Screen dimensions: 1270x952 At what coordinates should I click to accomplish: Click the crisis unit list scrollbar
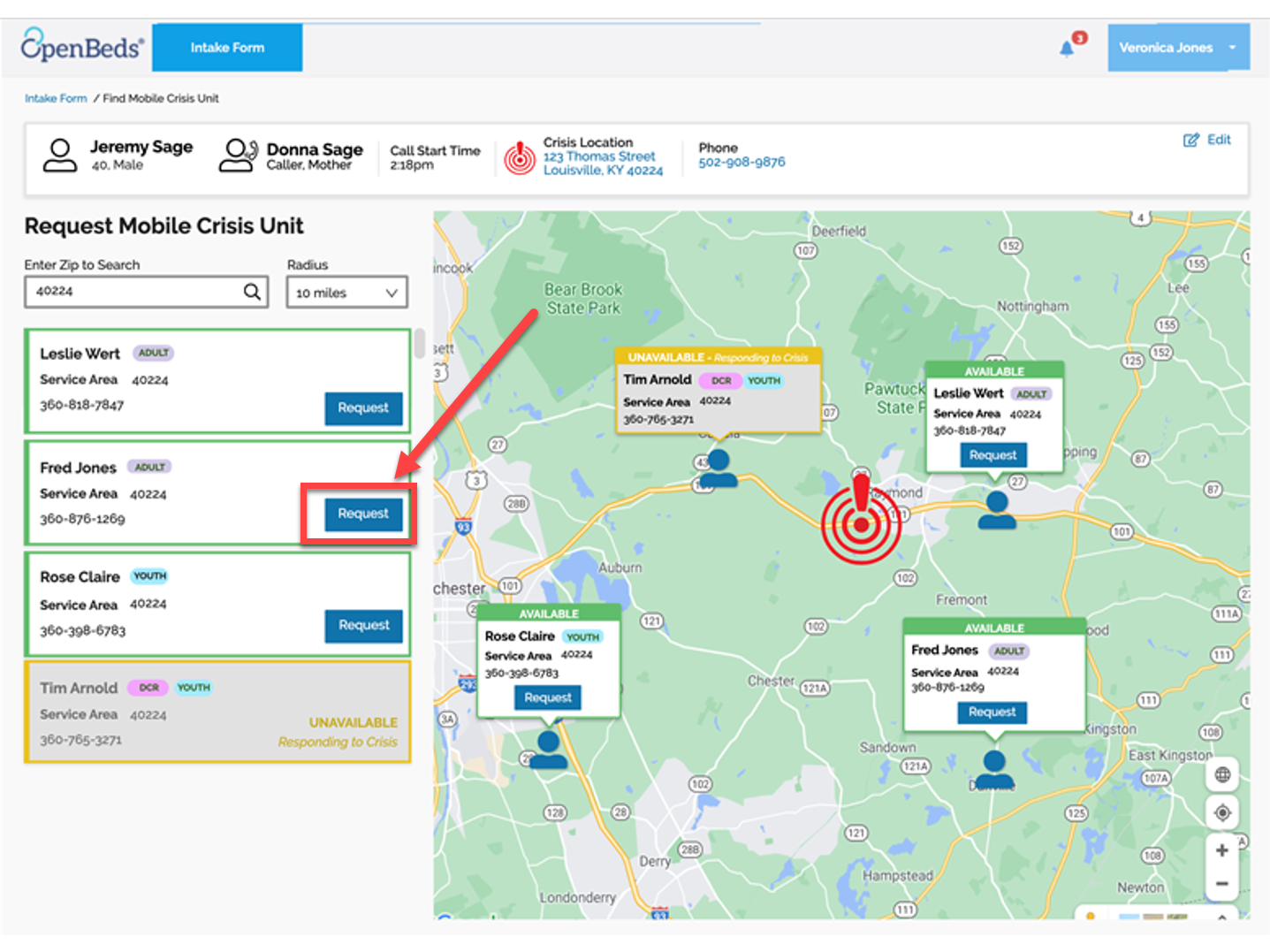[x=420, y=343]
